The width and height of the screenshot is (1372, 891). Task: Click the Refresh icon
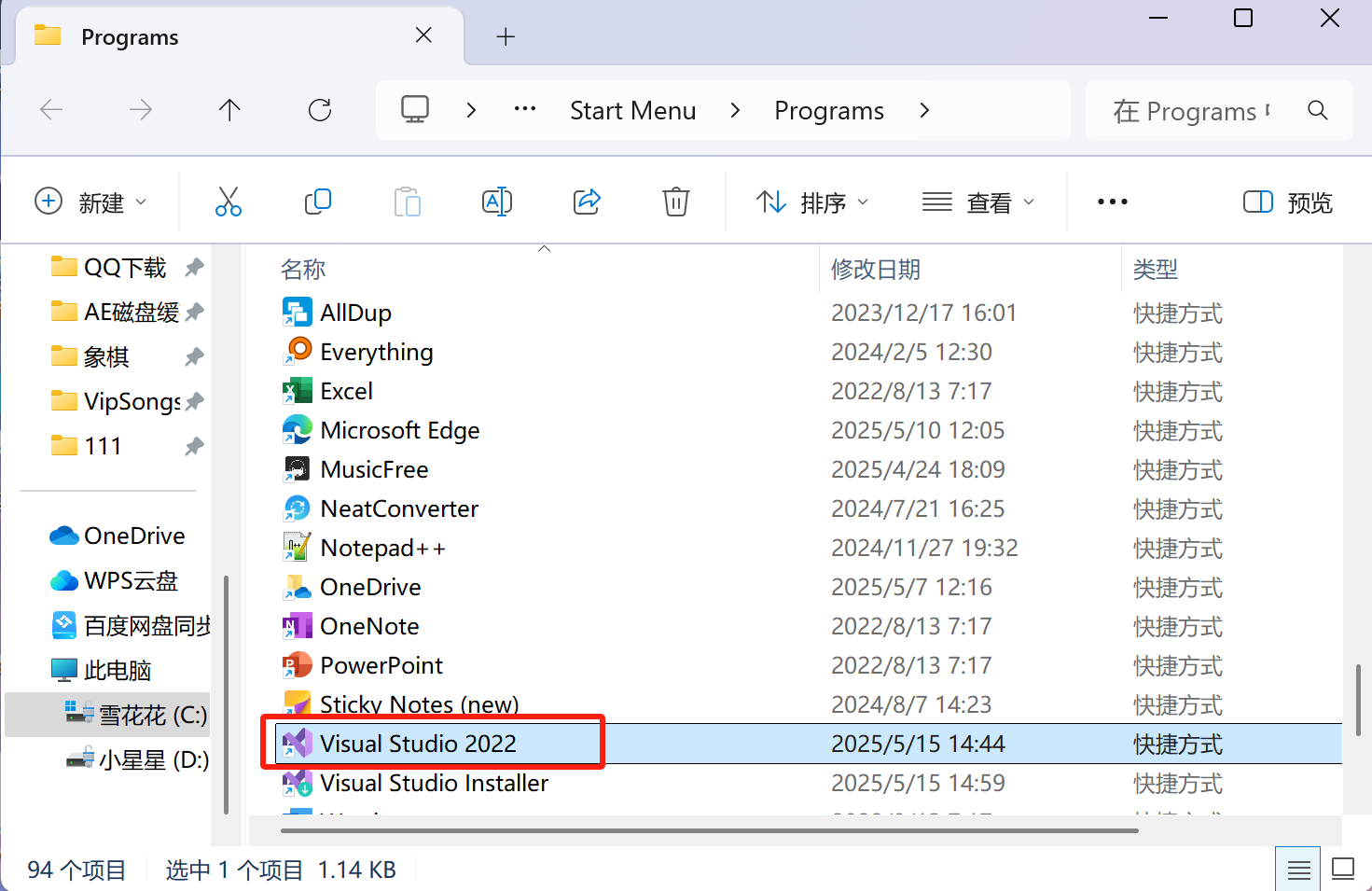click(320, 110)
